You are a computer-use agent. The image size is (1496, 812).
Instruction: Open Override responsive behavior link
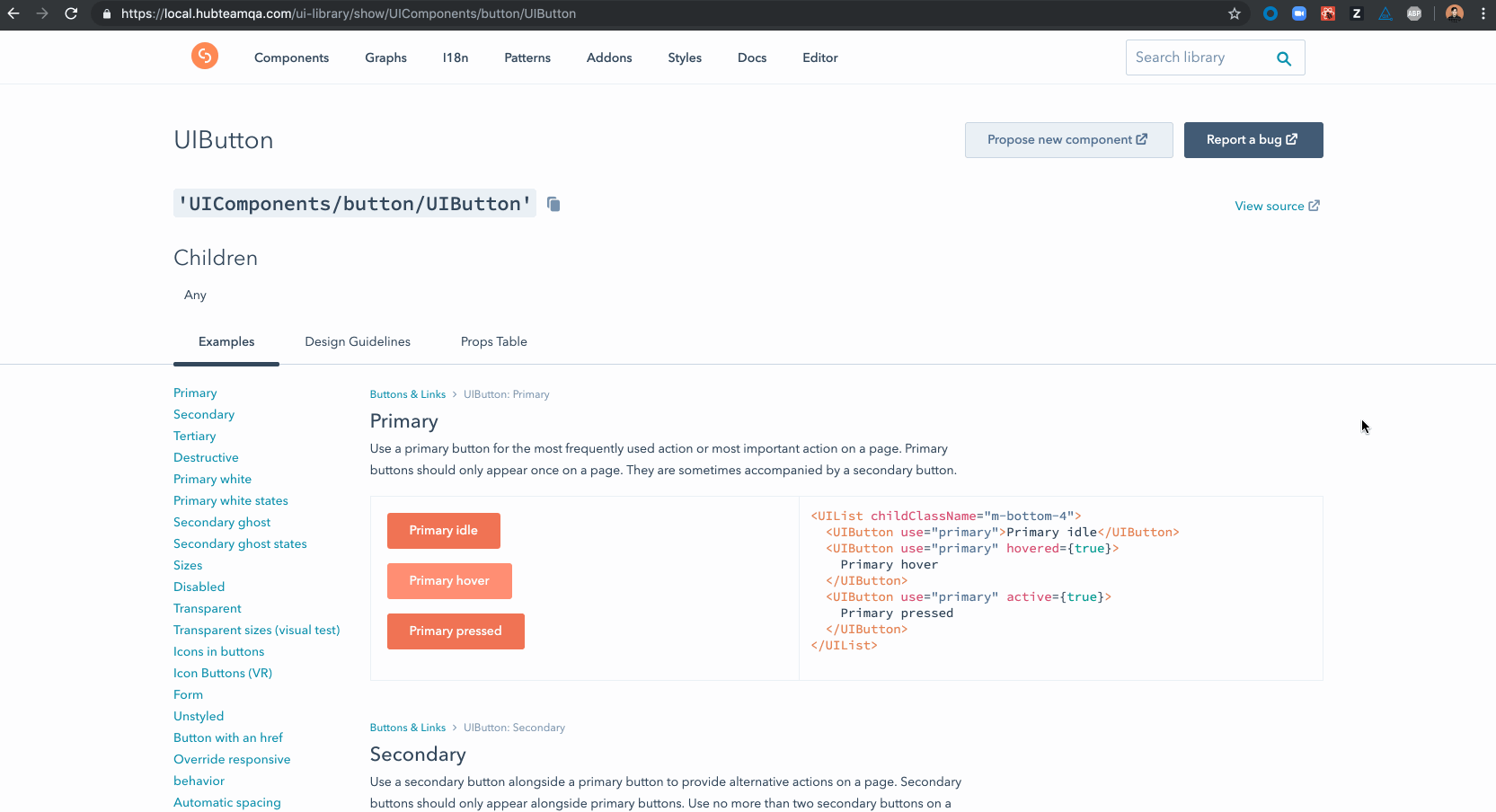click(x=232, y=770)
